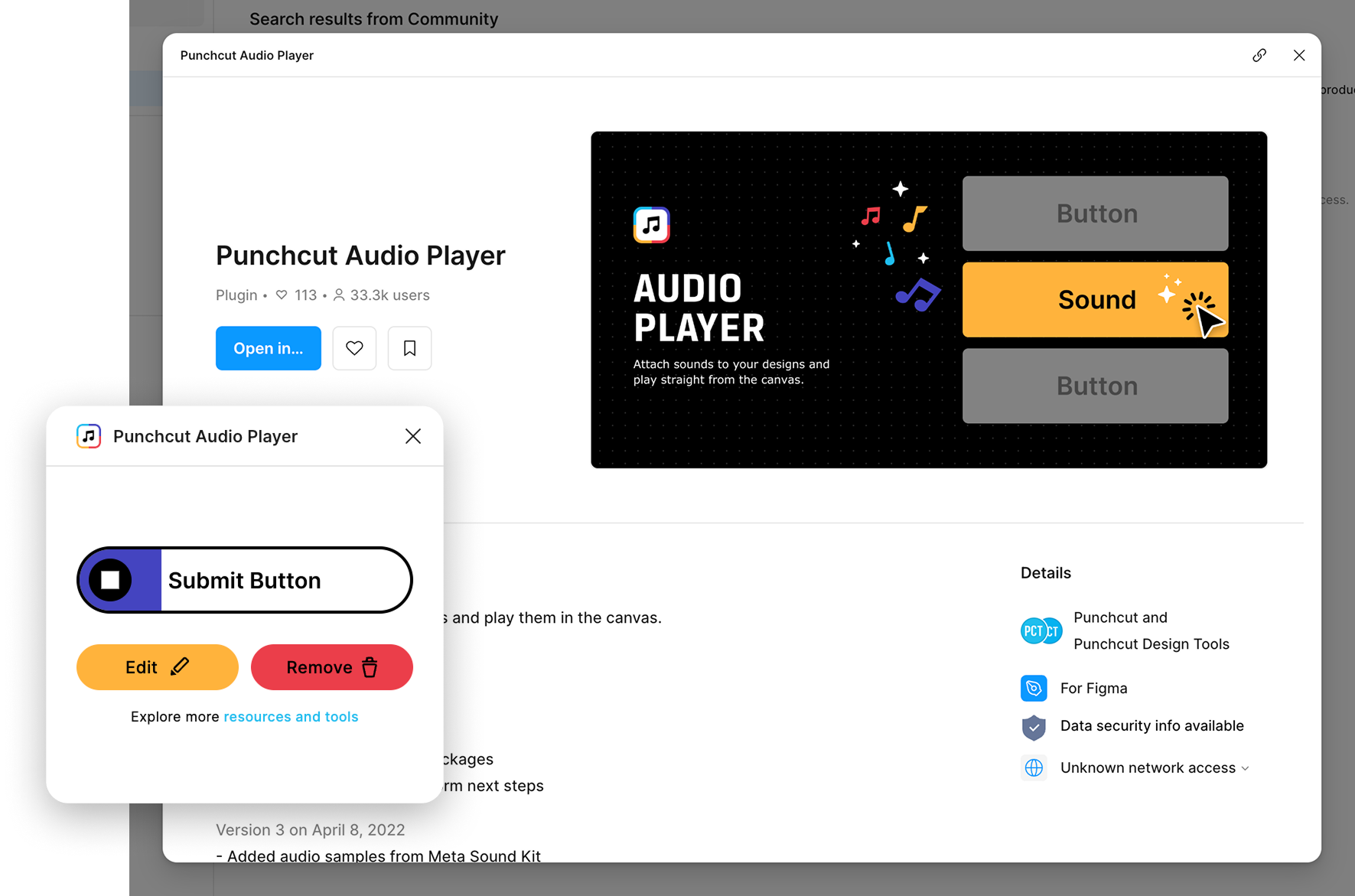
Task: Click the globe network access icon
Action: coord(1034,768)
